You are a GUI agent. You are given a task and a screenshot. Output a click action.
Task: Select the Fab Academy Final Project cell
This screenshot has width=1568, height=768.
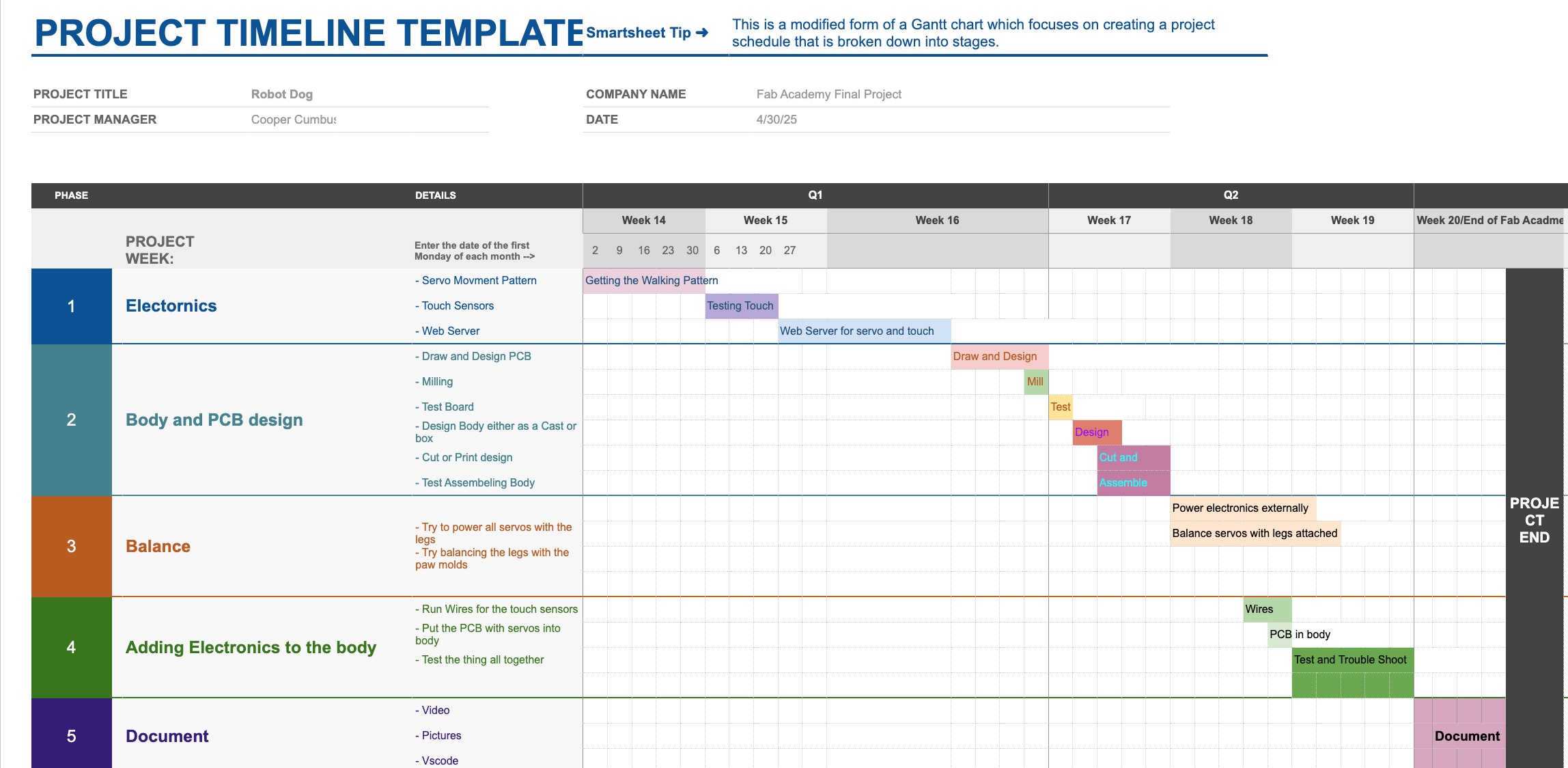(x=828, y=94)
